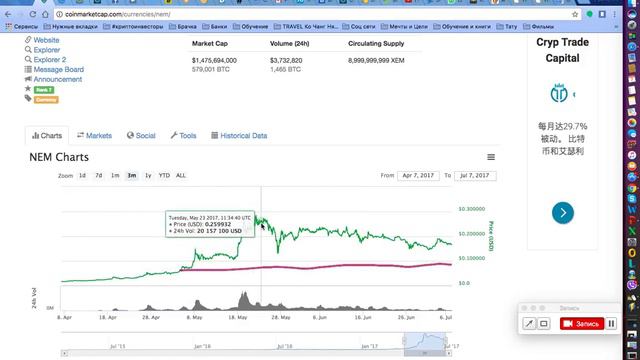Pause the recording in recorder window
This screenshot has width=640, height=360.
pos(611,324)
